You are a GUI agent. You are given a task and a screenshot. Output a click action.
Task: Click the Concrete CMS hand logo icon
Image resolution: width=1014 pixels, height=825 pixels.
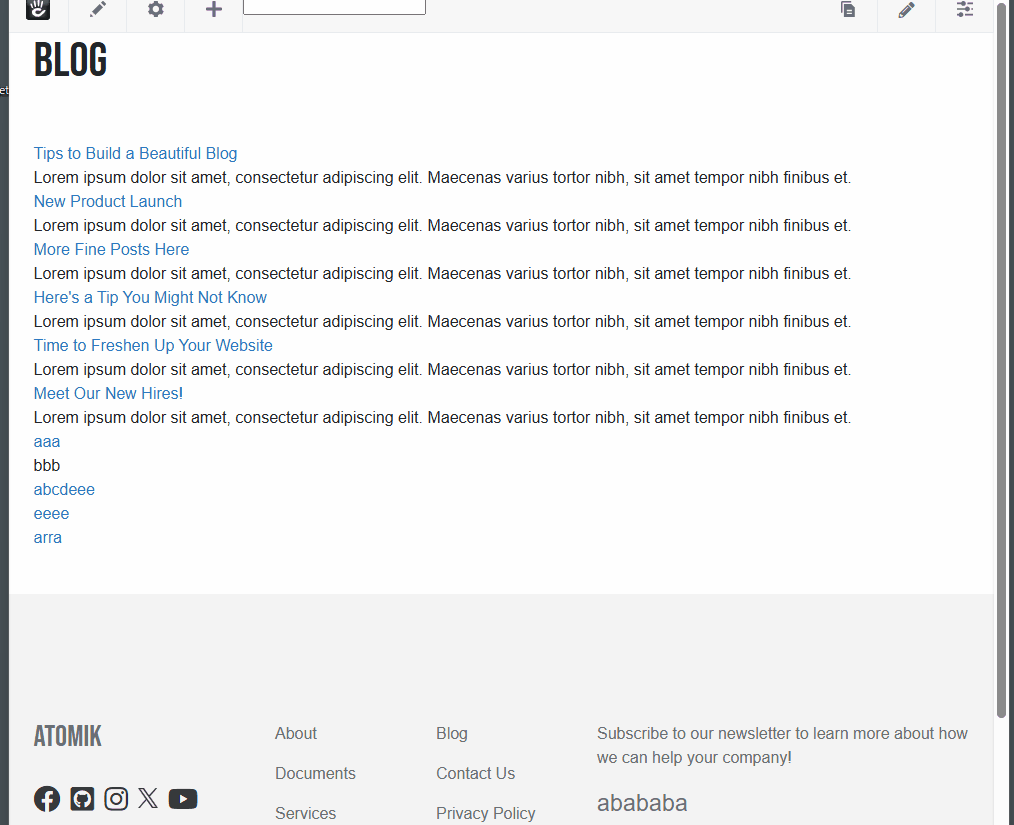[x=38, y=10]
